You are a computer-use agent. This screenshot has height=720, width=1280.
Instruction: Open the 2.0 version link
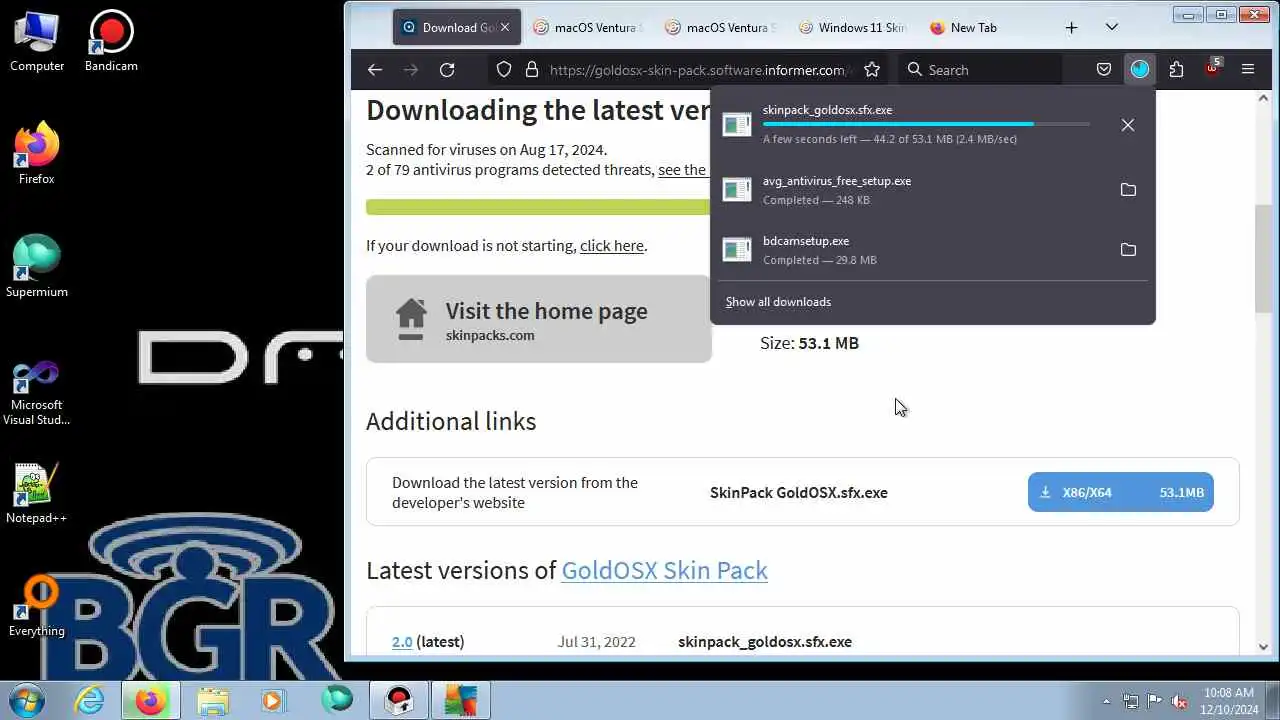click(x=402, y=642)
